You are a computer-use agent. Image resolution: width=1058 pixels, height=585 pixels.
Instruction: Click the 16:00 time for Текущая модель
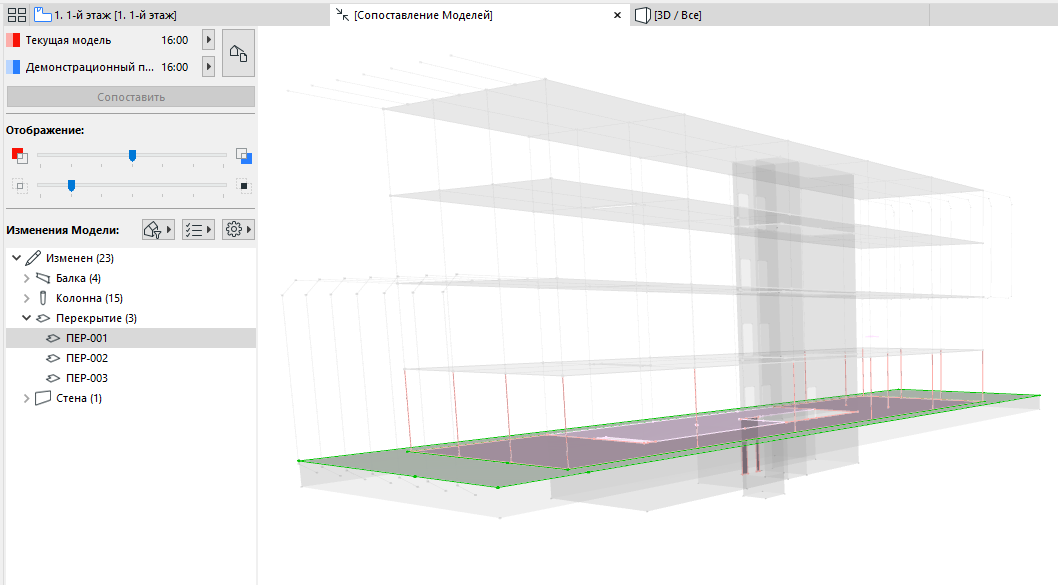(x=175, y=40)
